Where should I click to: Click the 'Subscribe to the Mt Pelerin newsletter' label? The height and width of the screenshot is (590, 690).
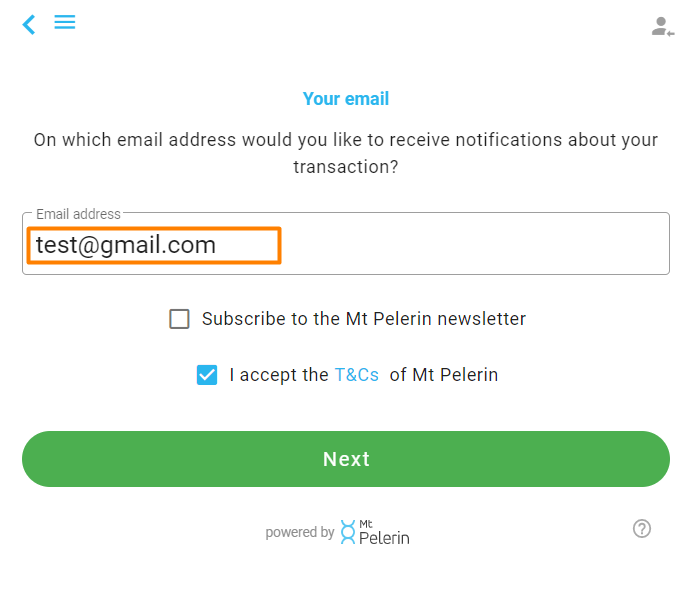(x=364, y=319)
